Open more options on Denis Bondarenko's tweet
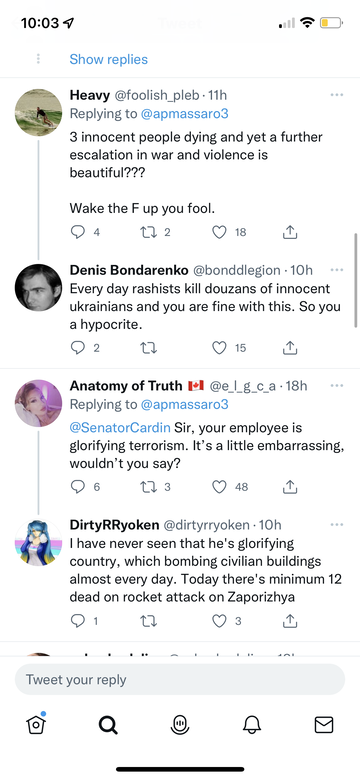The height and width of the screenshot is (779, 360). (x=337, y=270)
